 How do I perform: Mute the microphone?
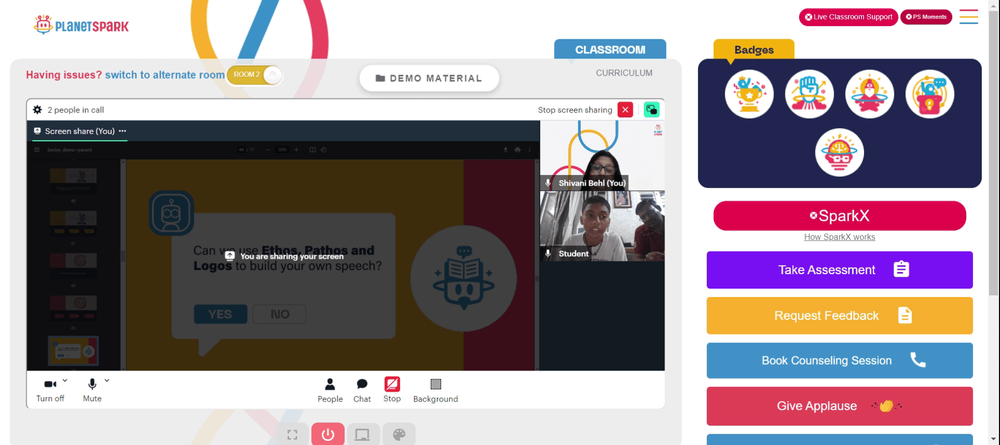coord(92,390)
